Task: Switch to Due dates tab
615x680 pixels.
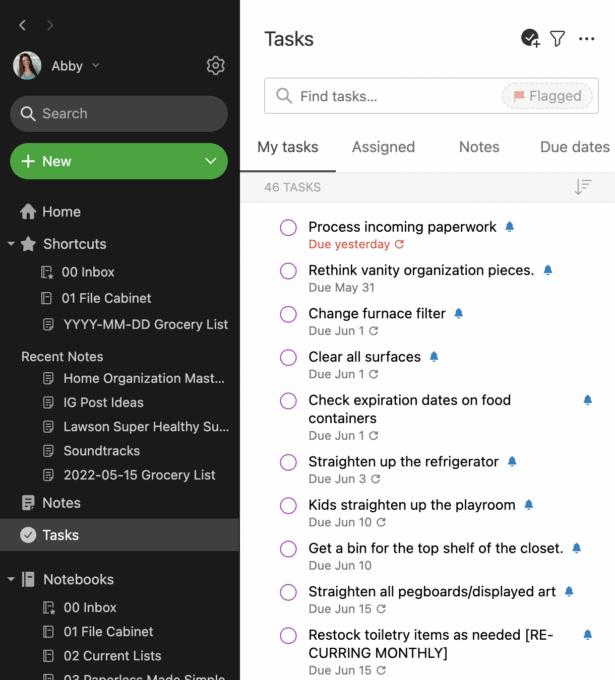Action: pyautogui.click(x=575, y=147)
